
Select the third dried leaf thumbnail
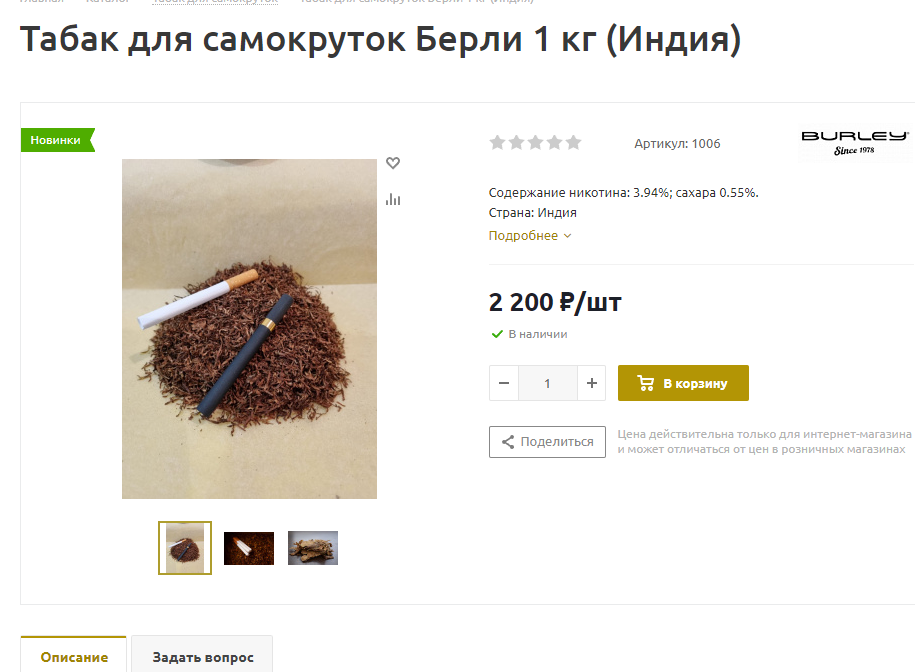[313, 548]
